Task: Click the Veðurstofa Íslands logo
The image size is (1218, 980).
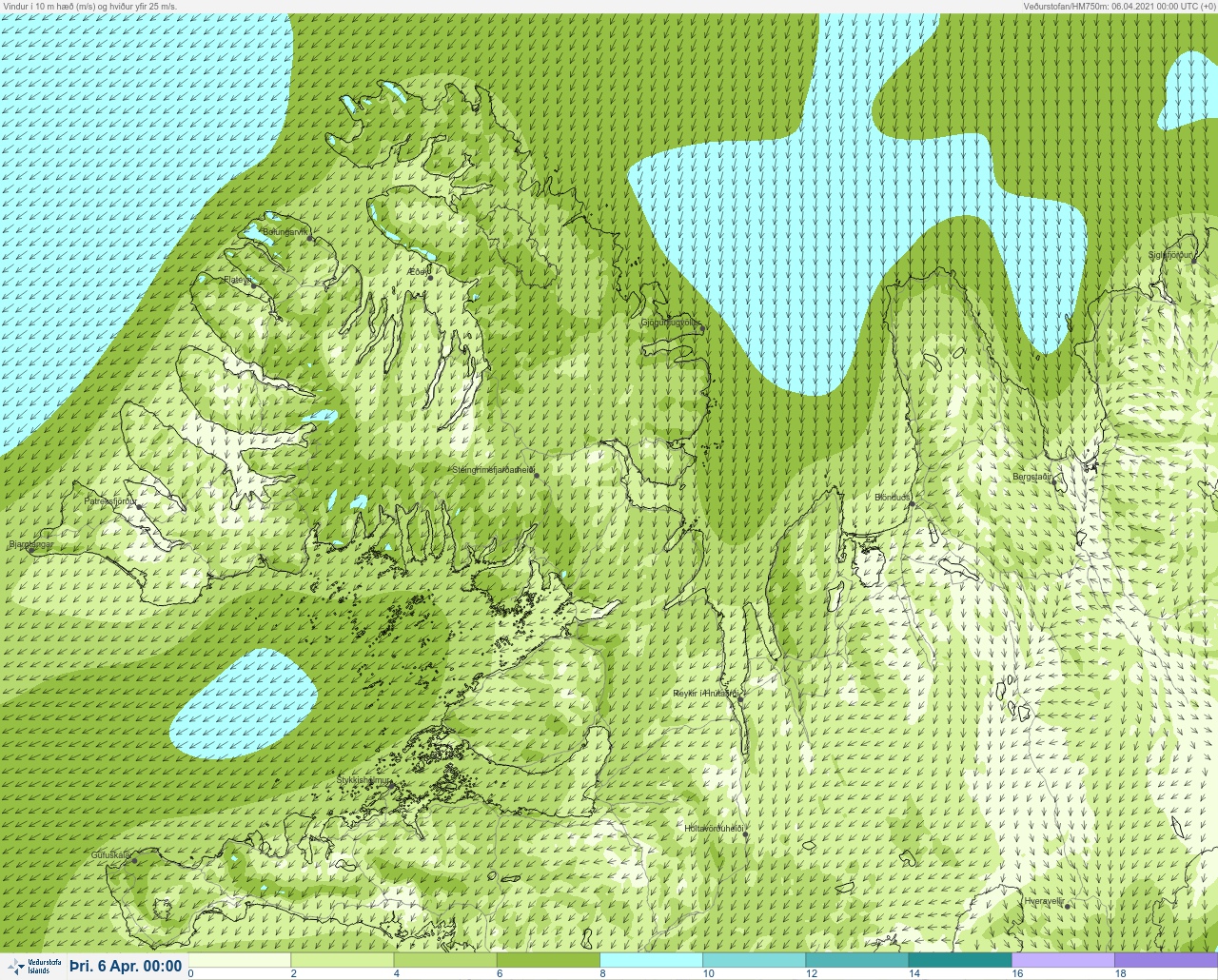Action: tap(32, 966)
